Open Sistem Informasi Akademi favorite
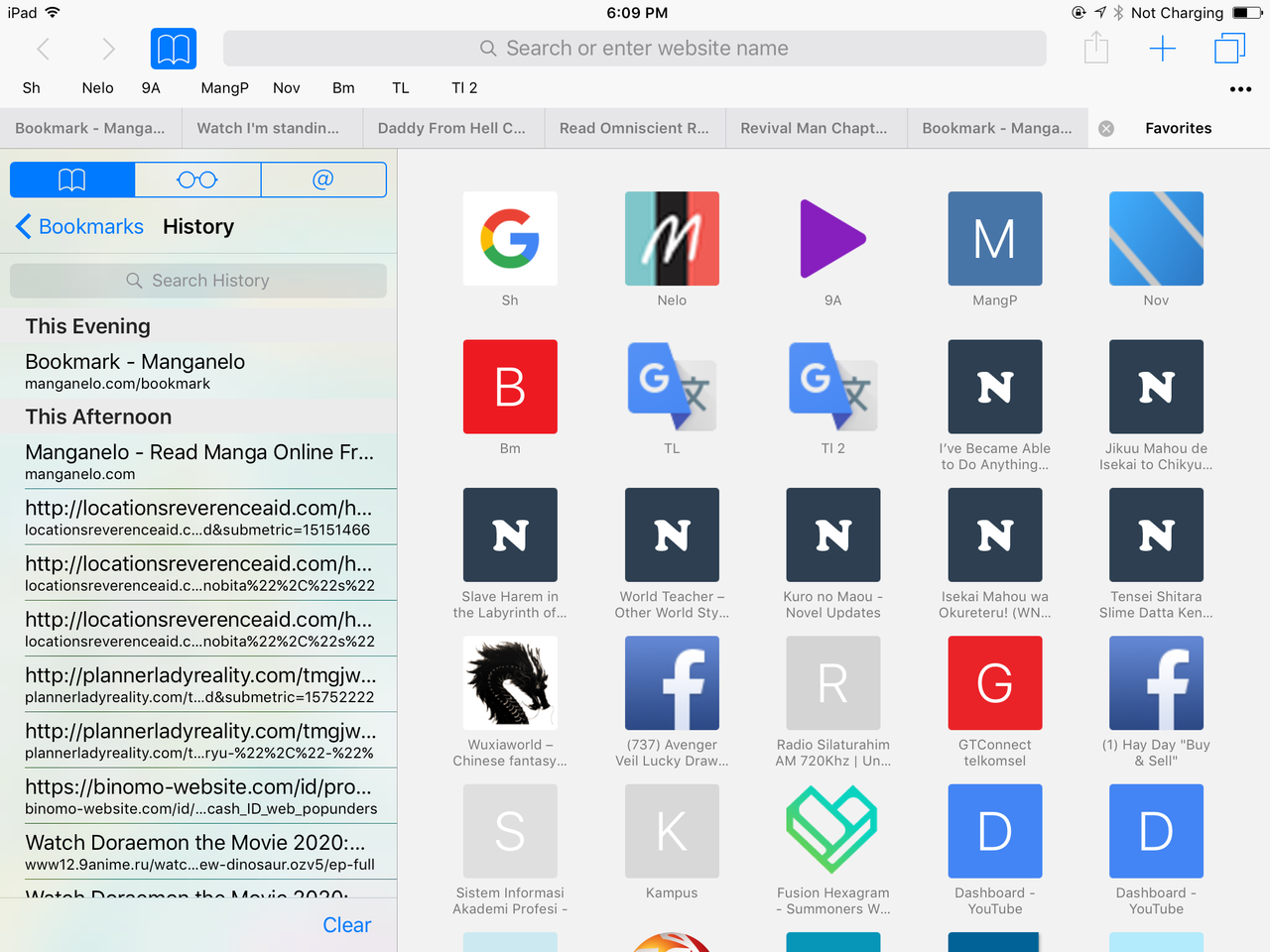The height and width of the screenshot is (952, 1270). [x=510, y=831]
